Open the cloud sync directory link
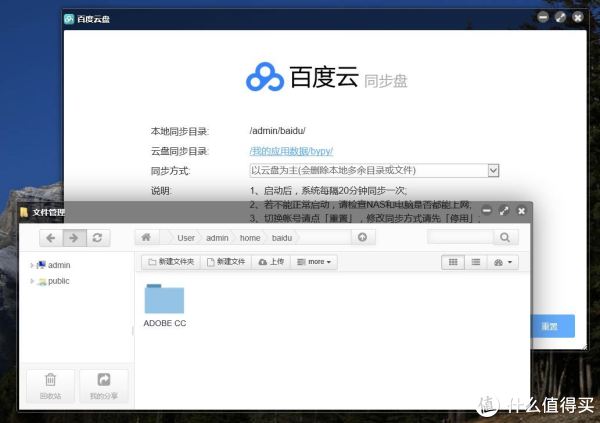 point(291,151)
